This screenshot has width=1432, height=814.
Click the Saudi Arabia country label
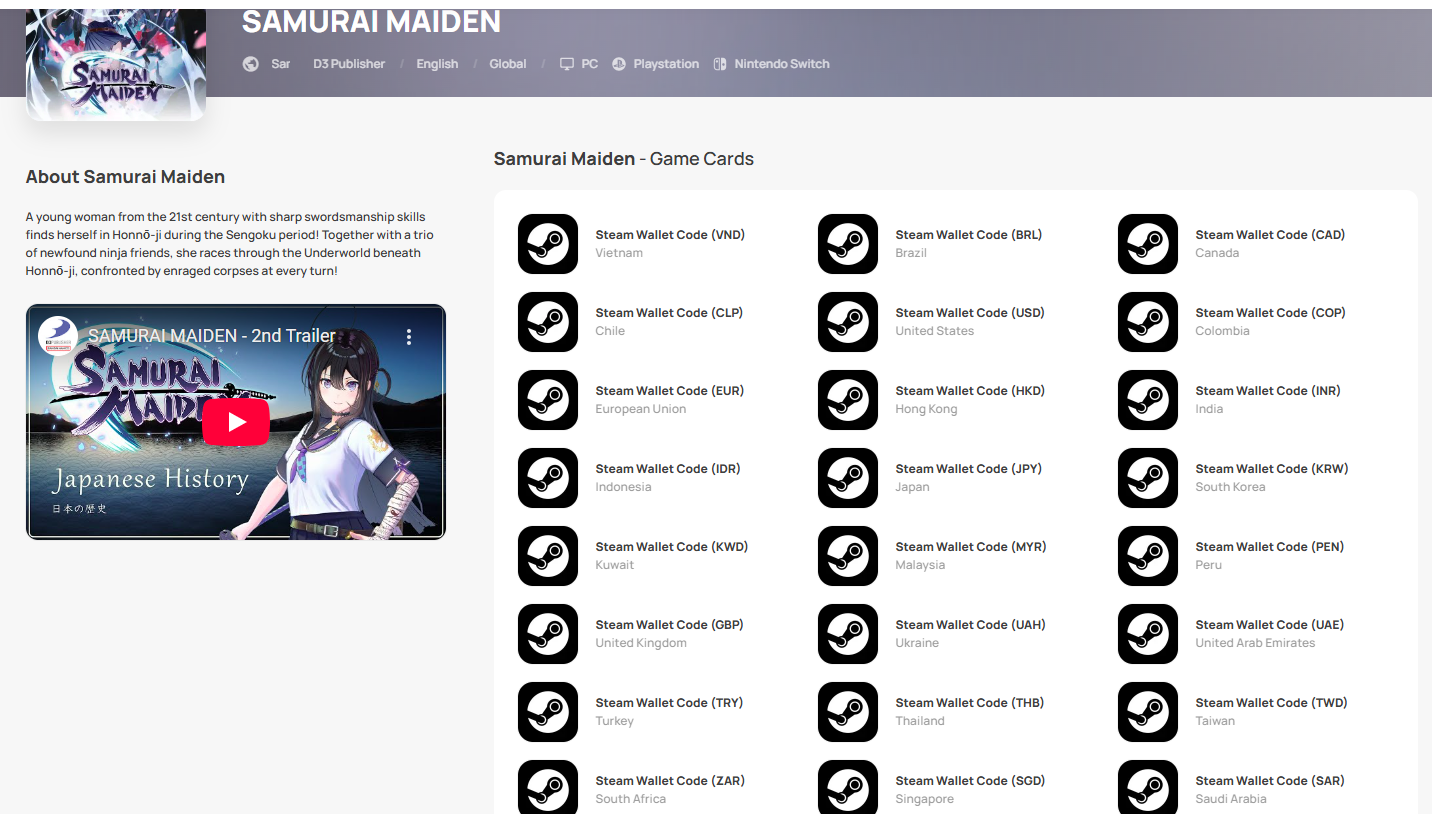point(1231,799)
